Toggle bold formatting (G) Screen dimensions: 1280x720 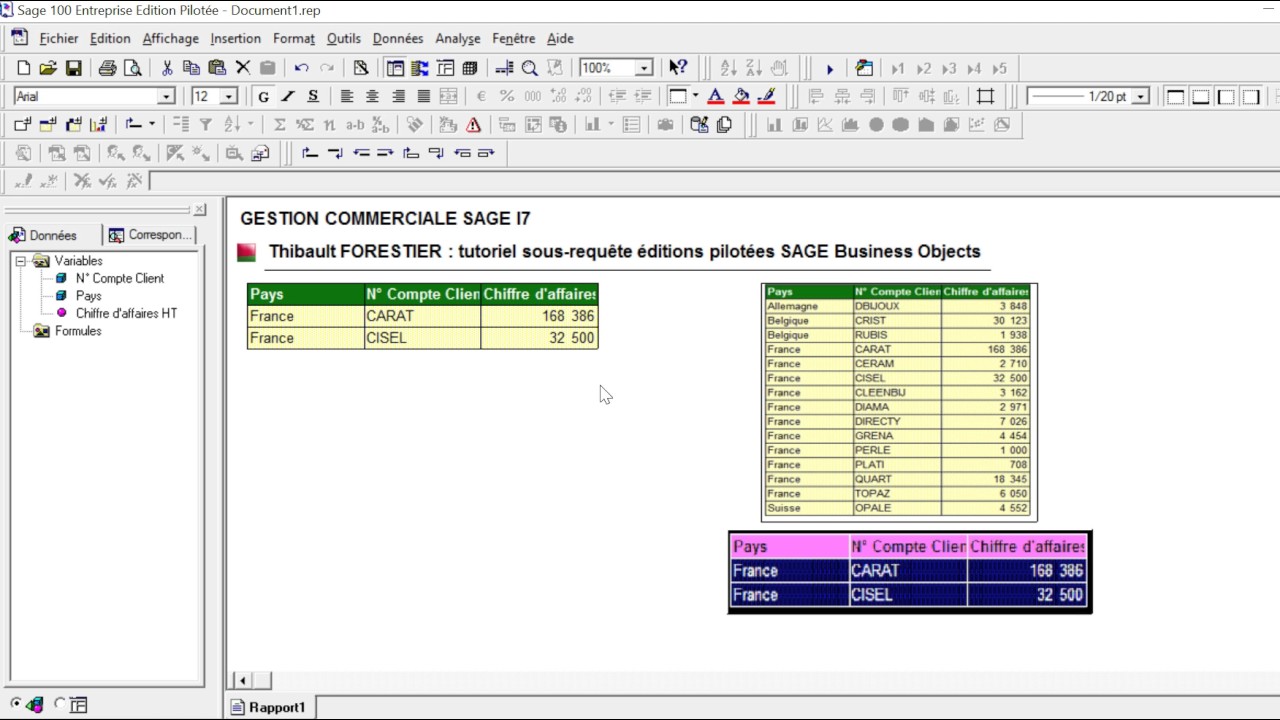[x=263, y=96]
